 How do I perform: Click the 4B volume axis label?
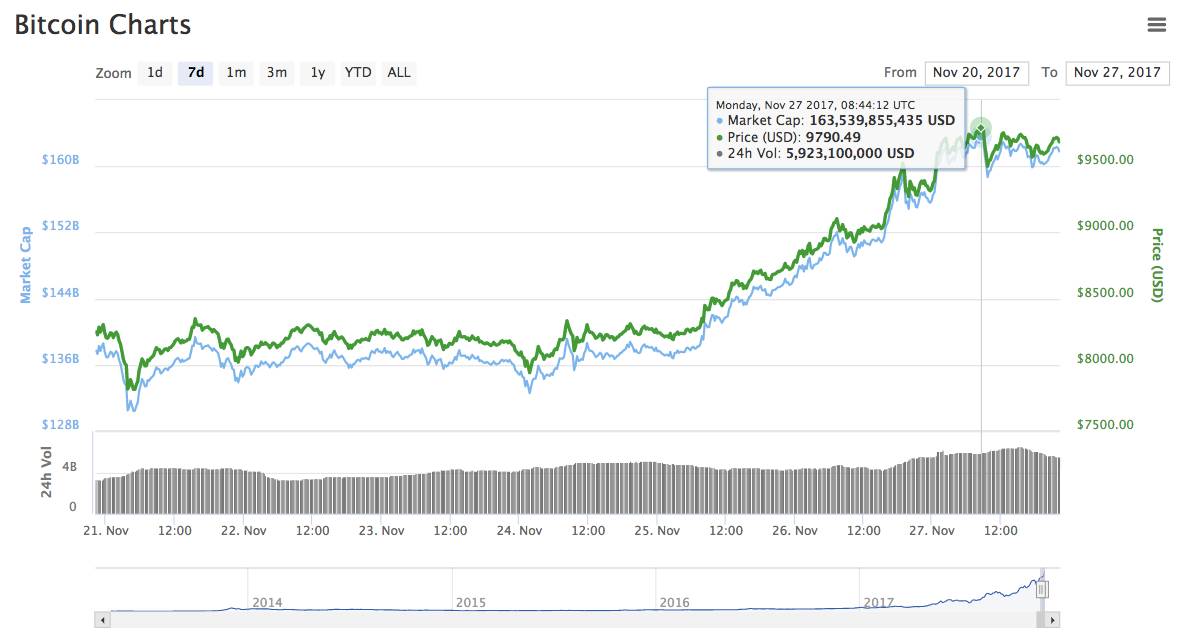click(69, 467)
